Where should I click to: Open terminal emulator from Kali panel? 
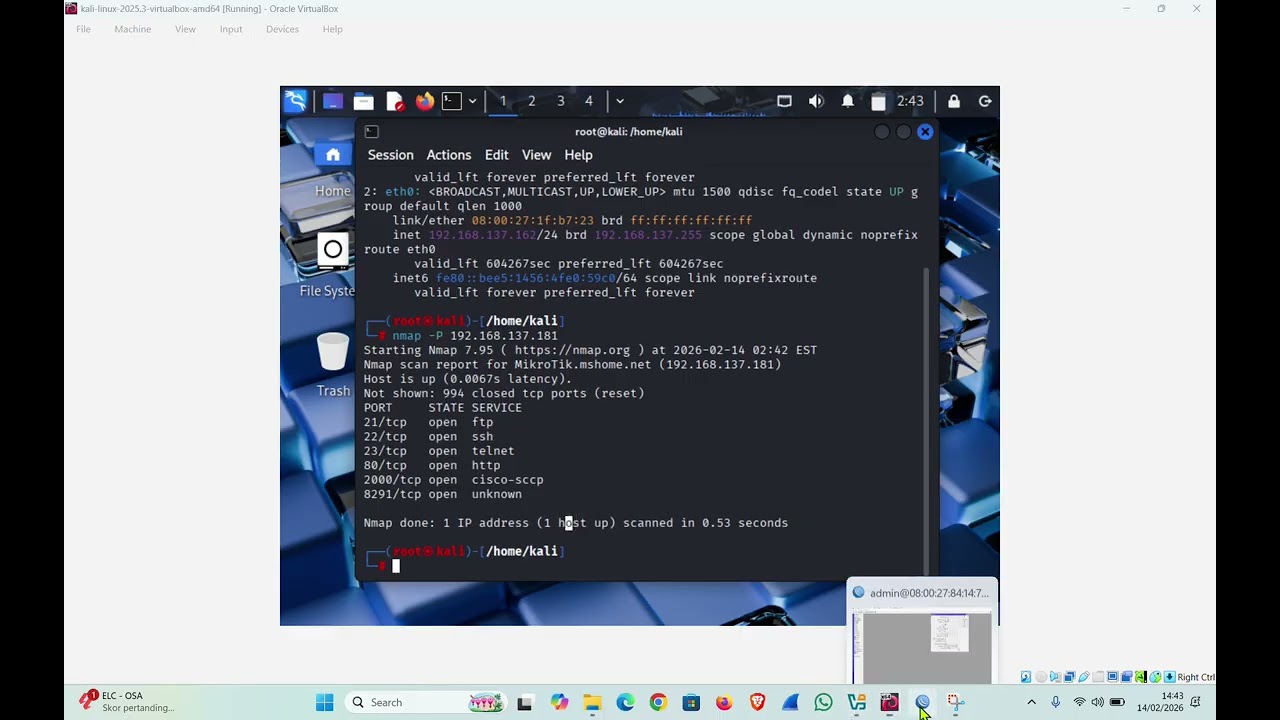click(x=452, y=101)
